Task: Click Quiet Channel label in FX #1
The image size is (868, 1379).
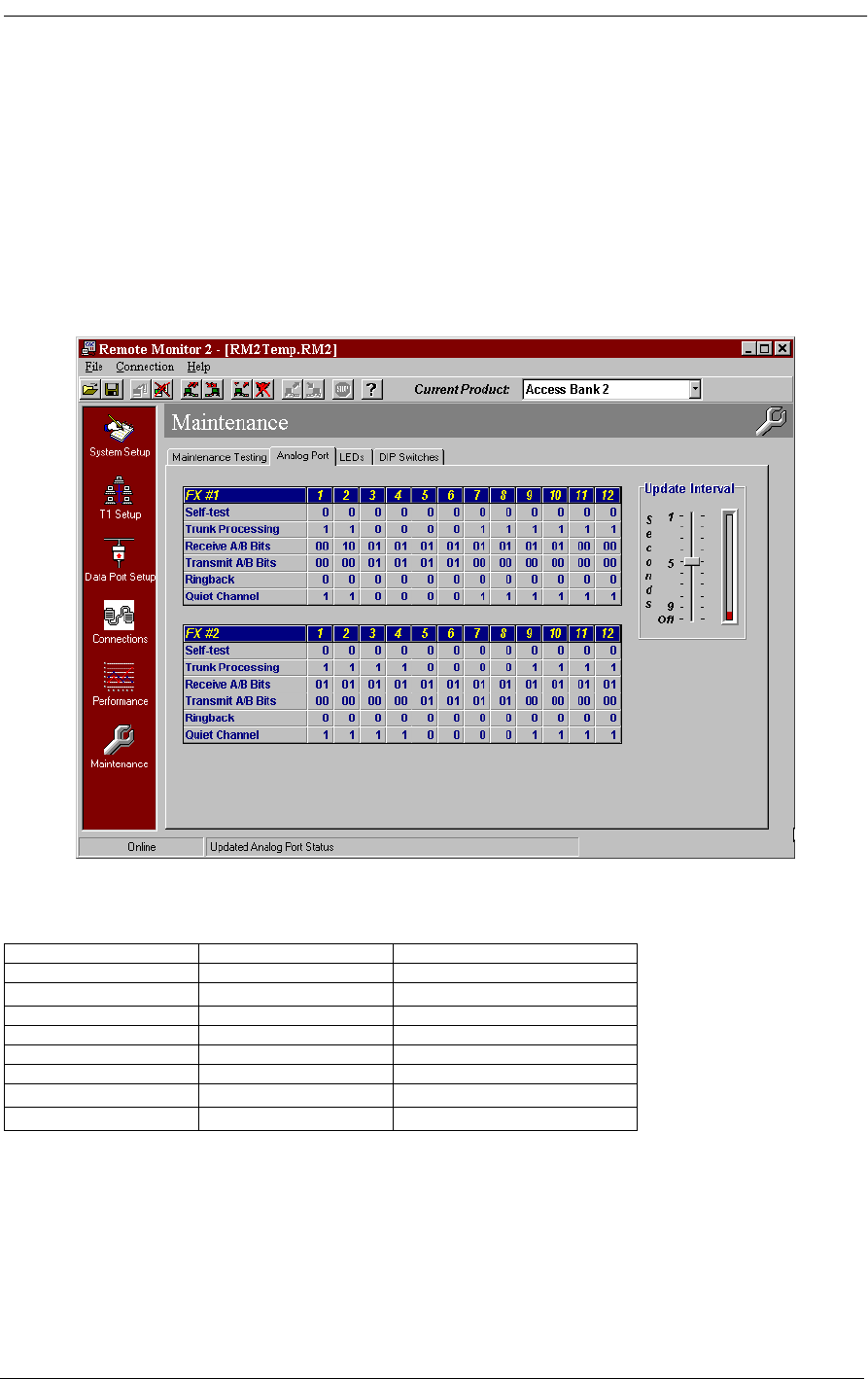Action: pos(223,597)
